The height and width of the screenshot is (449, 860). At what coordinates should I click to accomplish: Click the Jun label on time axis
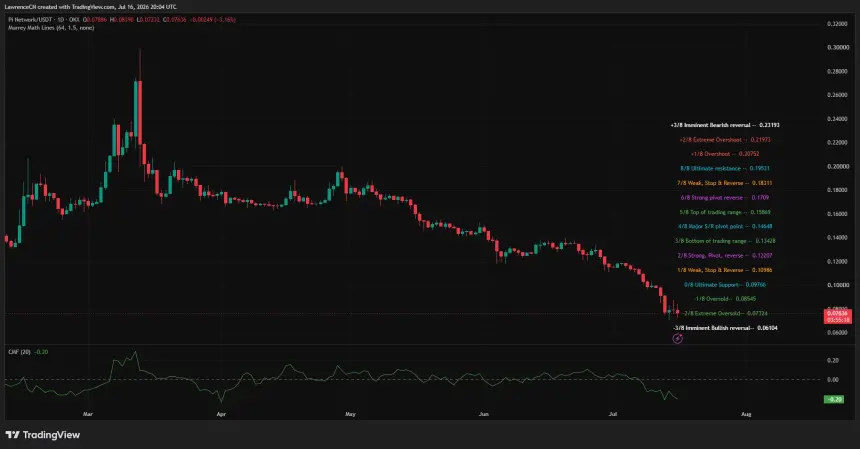pos(484,414)
